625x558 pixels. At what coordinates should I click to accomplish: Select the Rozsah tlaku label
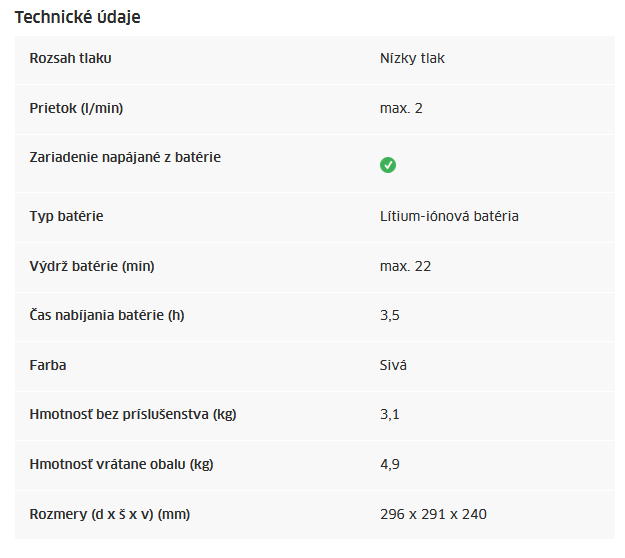tap(71, 58)
